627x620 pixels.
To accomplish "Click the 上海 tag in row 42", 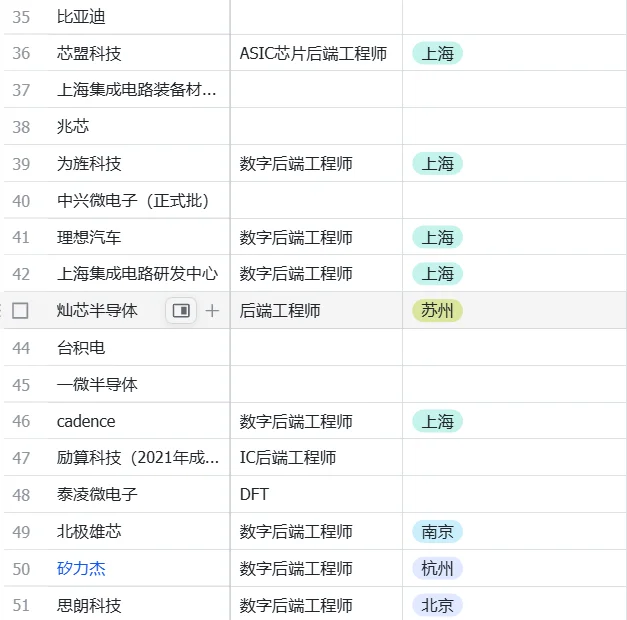I will (x=437, y=274).
